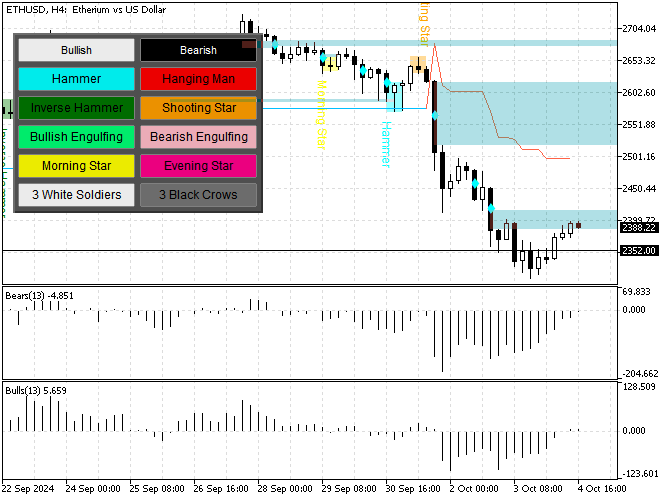Choose the Morning Star button
670x500 pixels.
tap(76, 166)
